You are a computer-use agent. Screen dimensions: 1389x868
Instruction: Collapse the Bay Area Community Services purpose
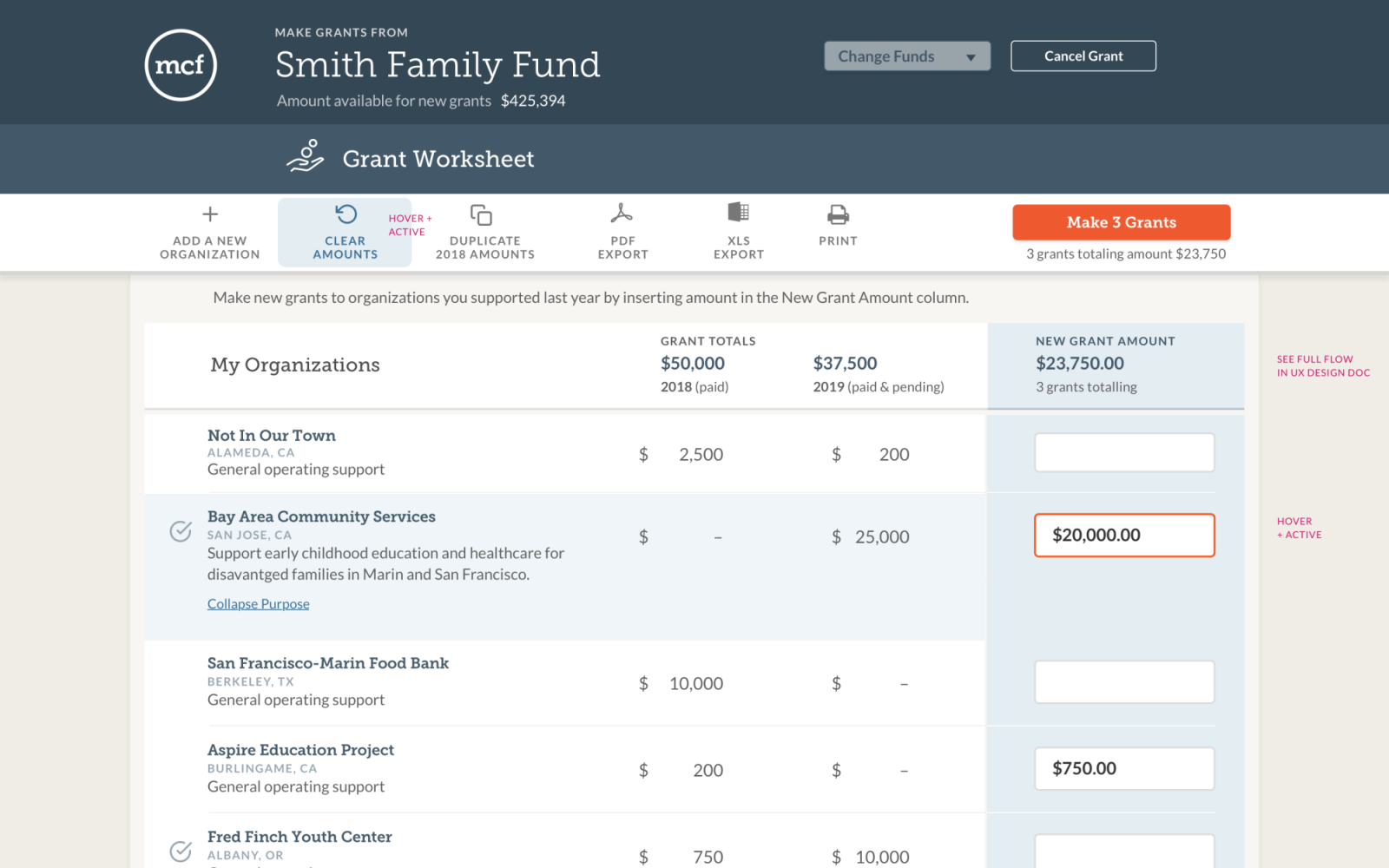(258, 604)
